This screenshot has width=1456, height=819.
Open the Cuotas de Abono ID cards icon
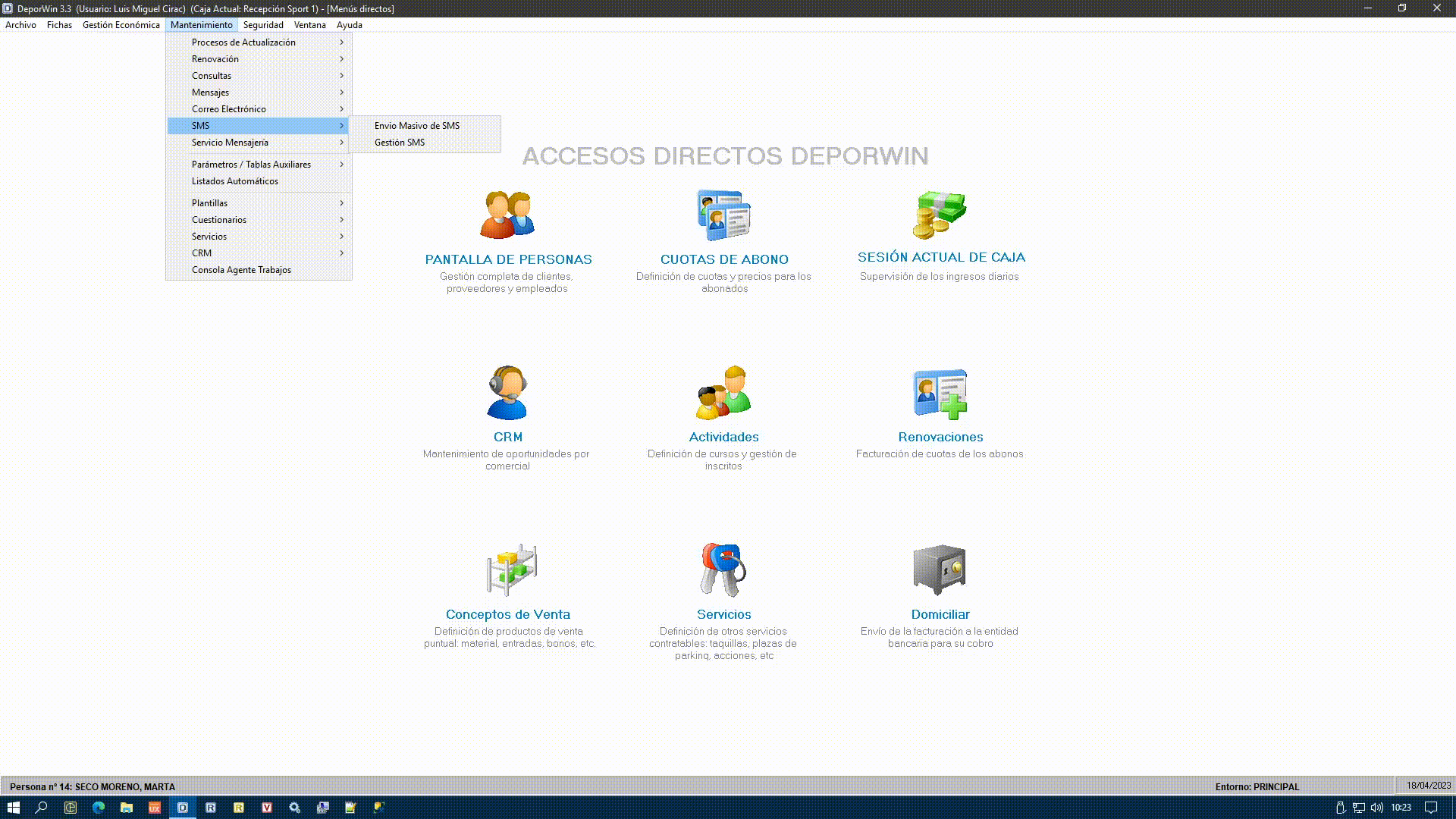(x=723, y=215)
